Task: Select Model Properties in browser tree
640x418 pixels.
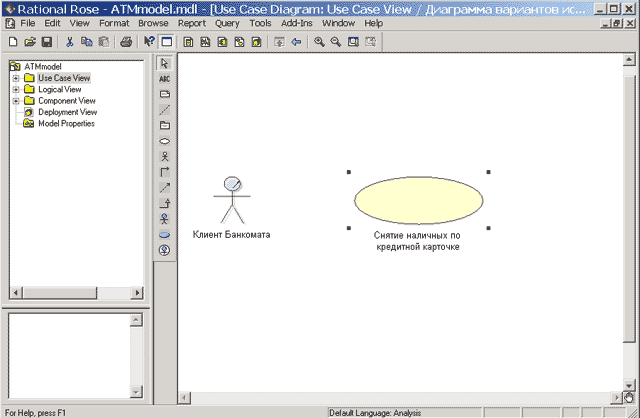Action: coord(66,124)
